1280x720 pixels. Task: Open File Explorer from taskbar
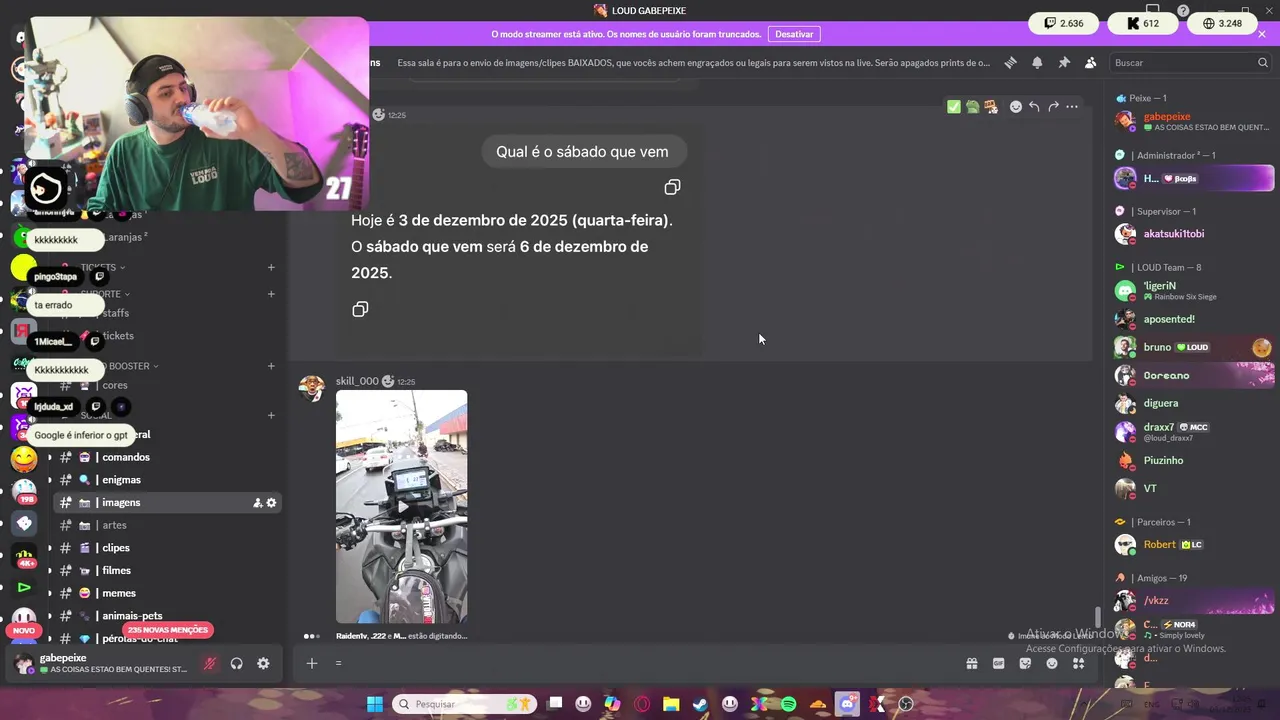(x=671, y=704)
